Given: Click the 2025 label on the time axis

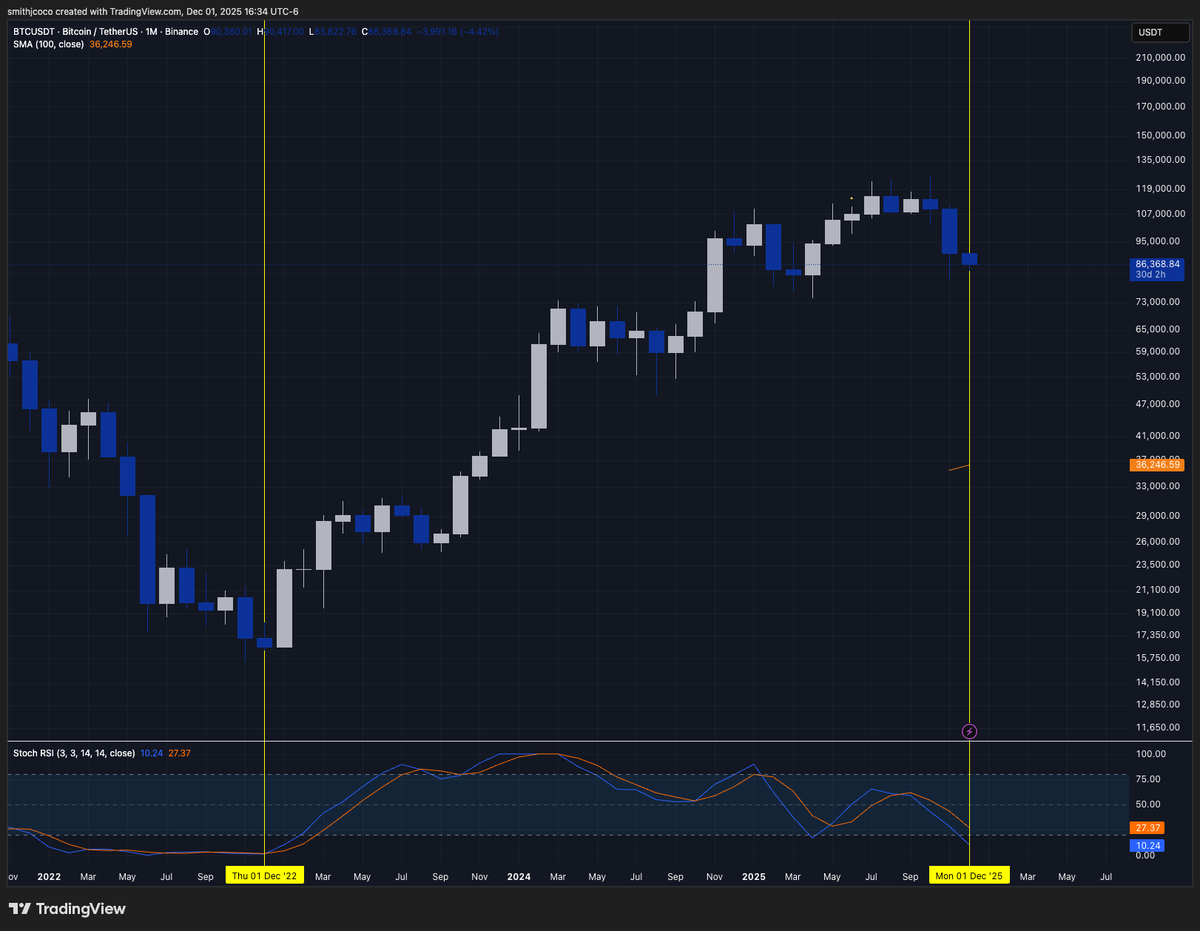Looking at the screenshot, I should [x=753, y=877].
